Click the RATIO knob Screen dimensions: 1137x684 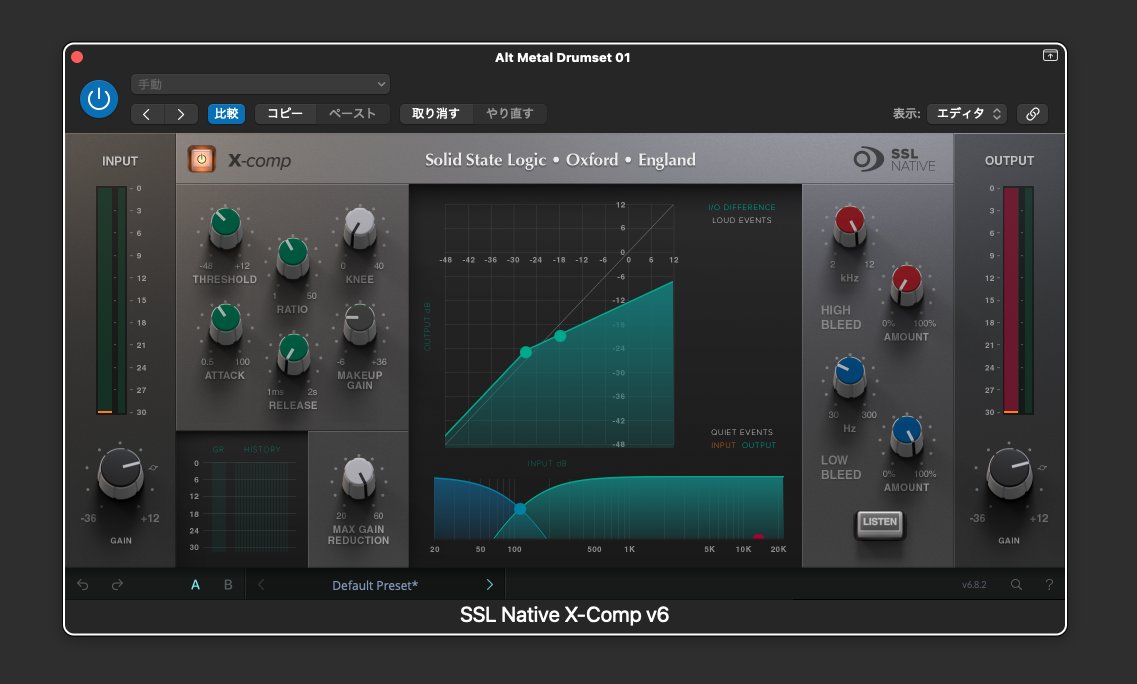coord(293,257)
